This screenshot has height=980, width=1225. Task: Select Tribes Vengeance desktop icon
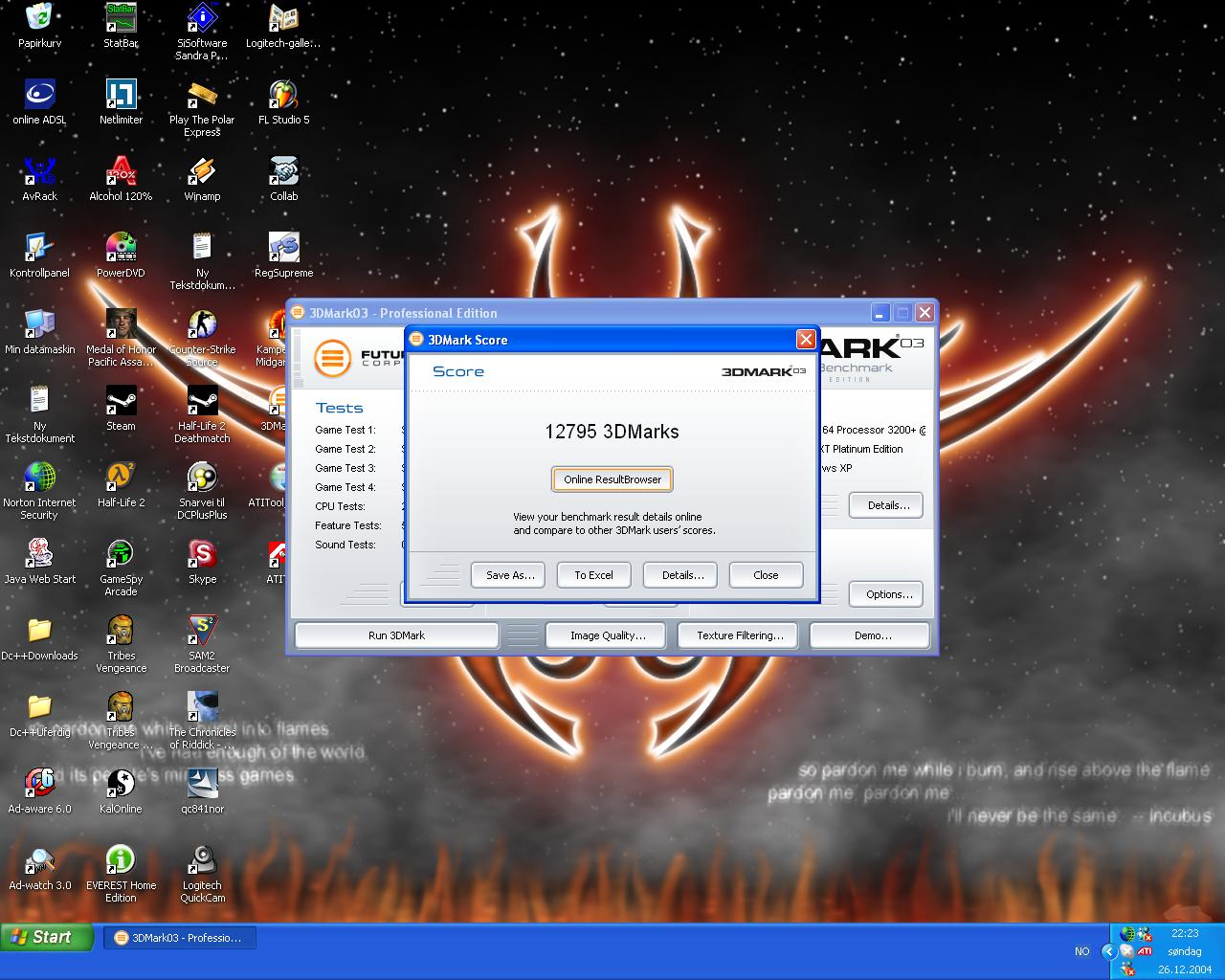(x=121, y=643)
